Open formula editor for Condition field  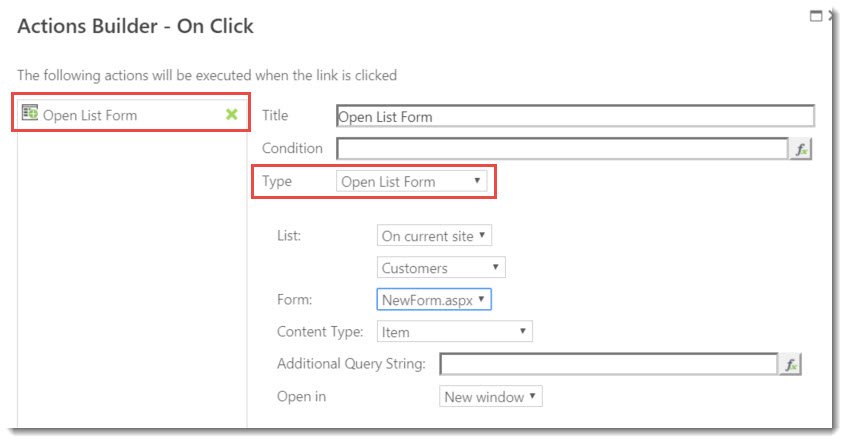(x=801, y=149)
